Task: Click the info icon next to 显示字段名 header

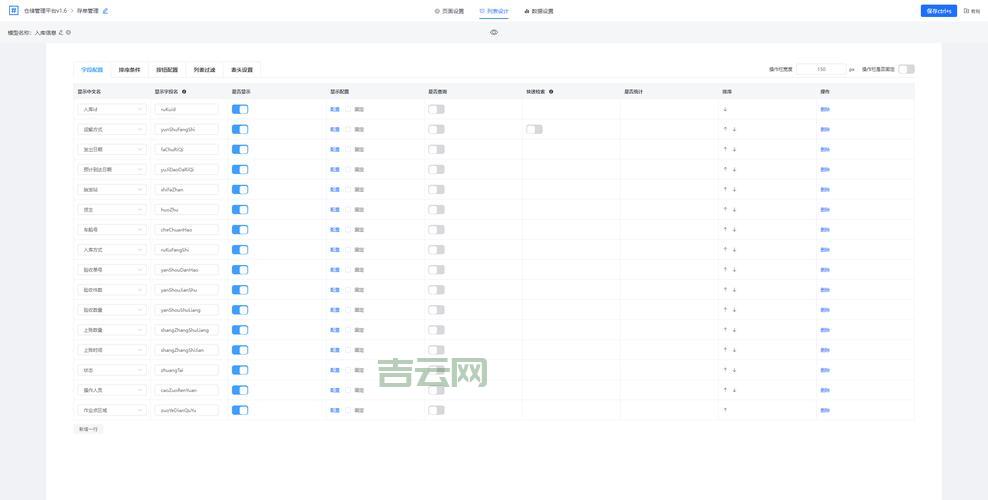Action: coord(184,91)
